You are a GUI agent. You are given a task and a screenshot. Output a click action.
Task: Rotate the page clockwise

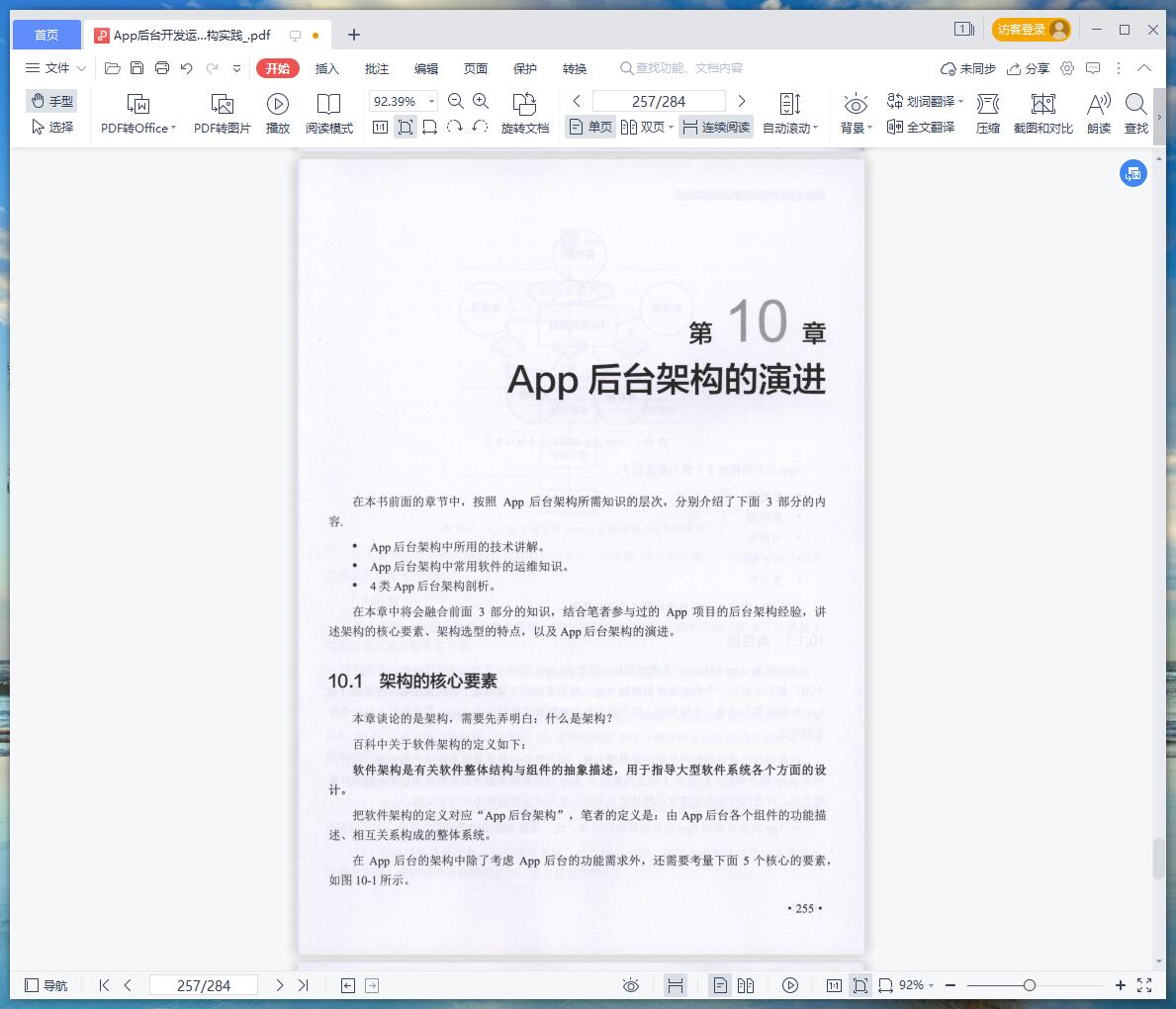[x=455, y=127]
